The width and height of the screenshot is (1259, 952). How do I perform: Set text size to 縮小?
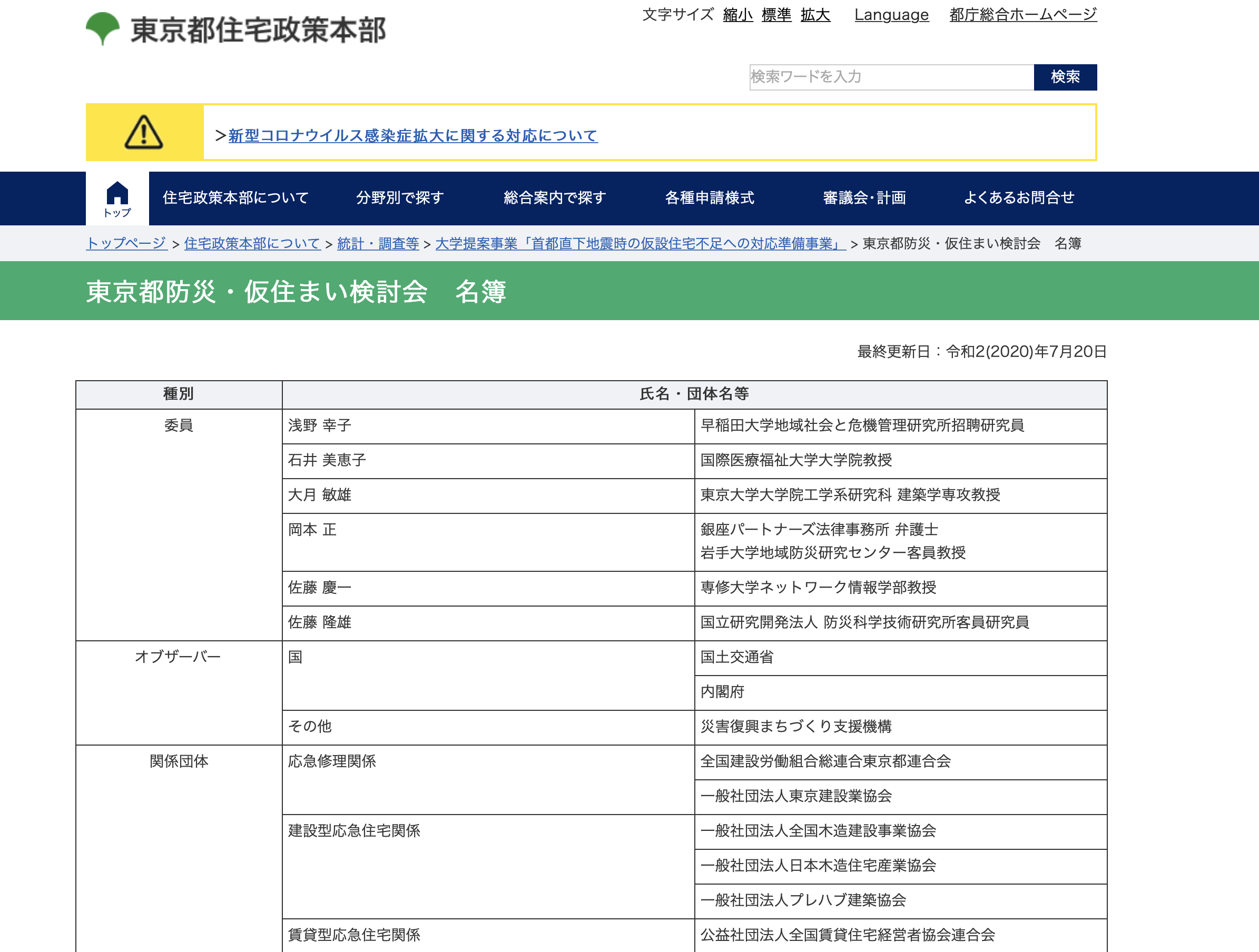coord(737,15)
